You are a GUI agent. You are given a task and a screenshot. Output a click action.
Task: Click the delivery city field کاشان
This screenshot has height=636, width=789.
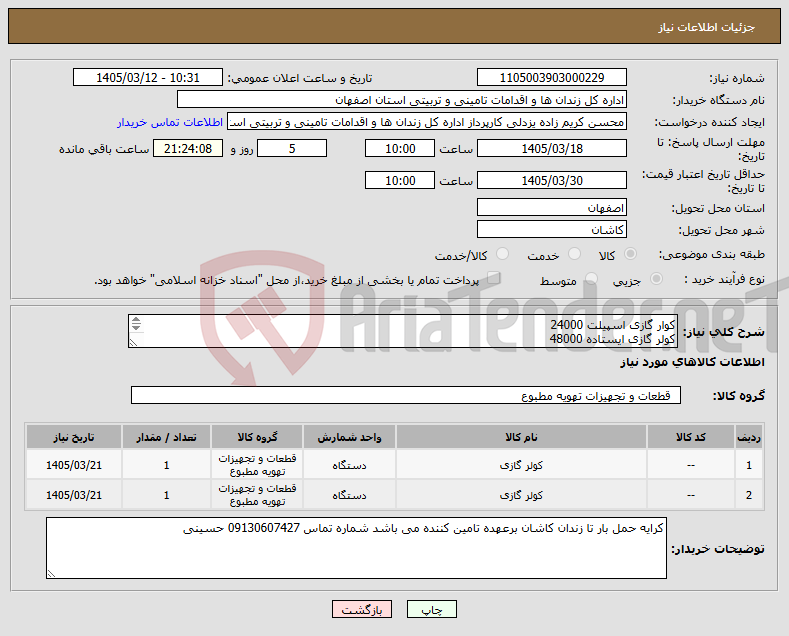551,229
